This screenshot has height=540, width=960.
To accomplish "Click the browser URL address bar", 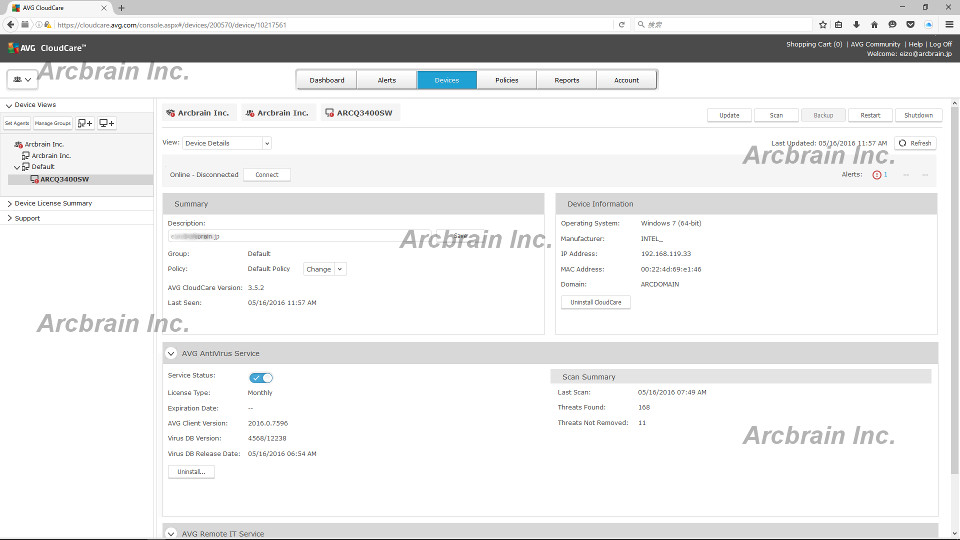I will (x=334, y=24).
